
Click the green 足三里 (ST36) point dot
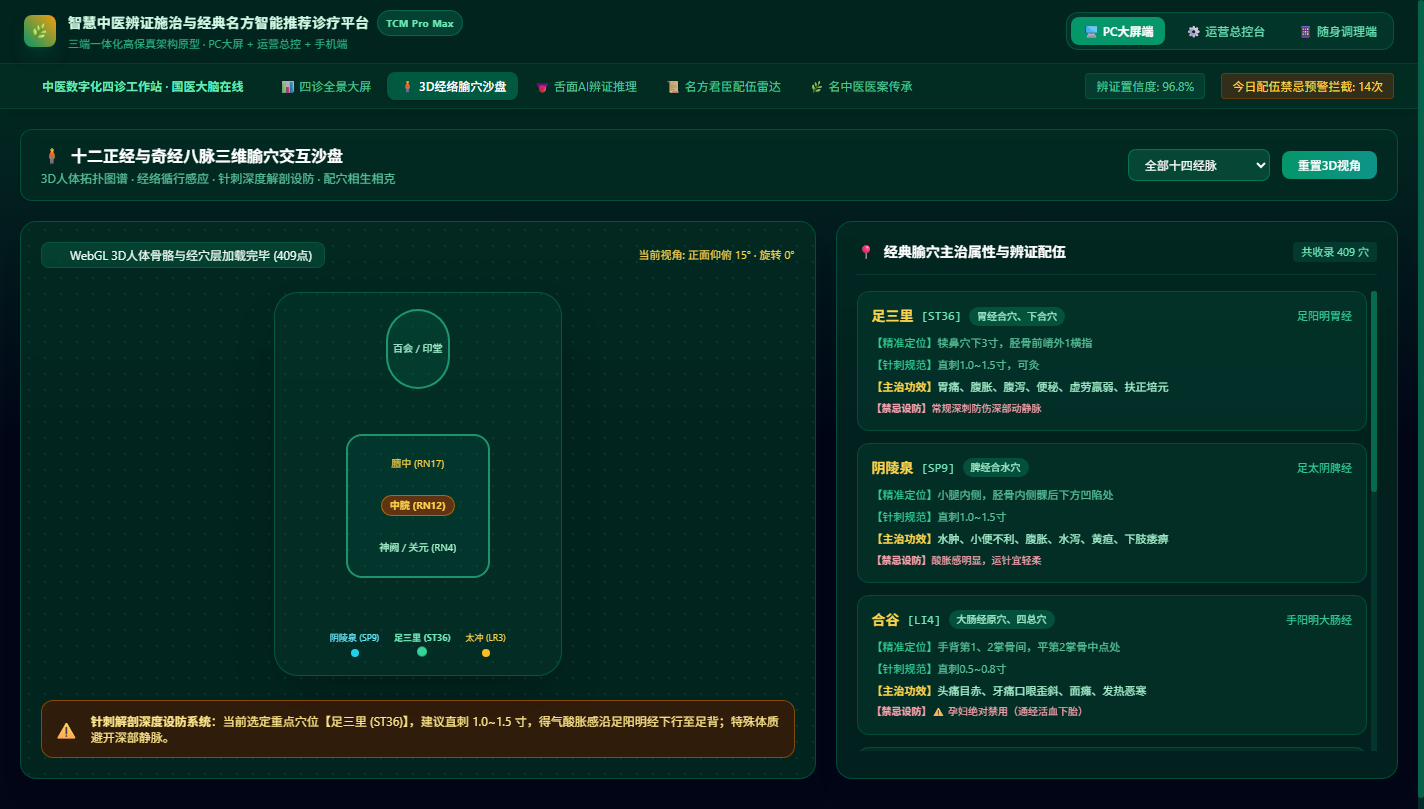[422, 652]
